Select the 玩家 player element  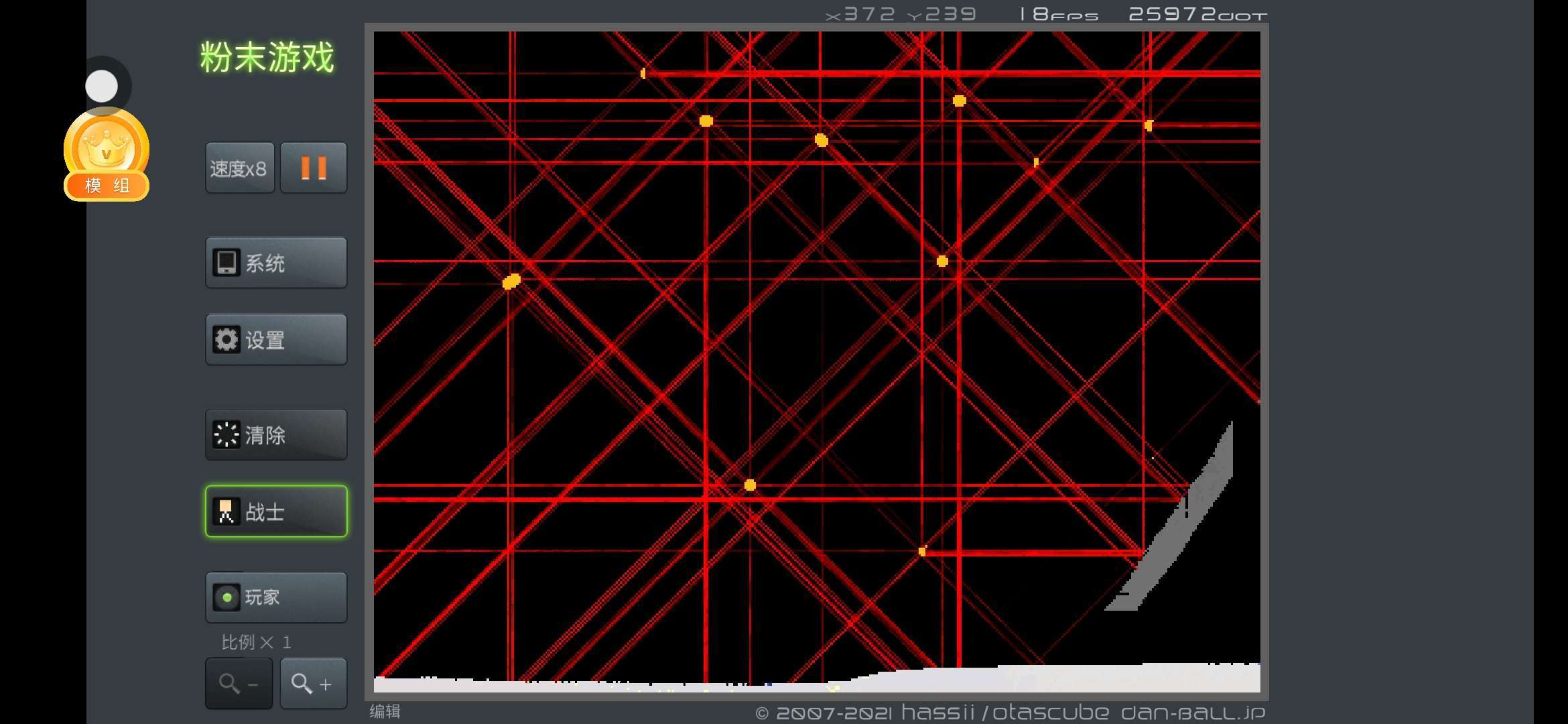click(276, 597)
